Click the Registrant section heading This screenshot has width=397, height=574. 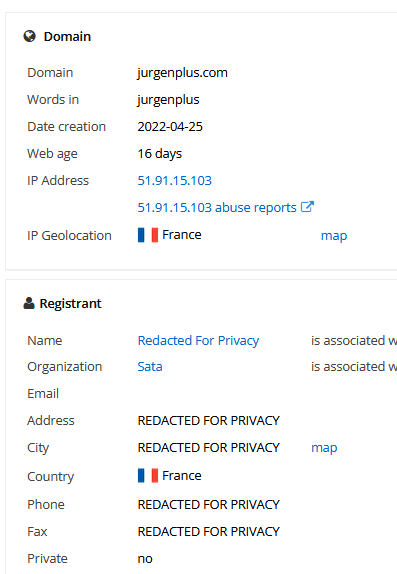coord(70,303)
